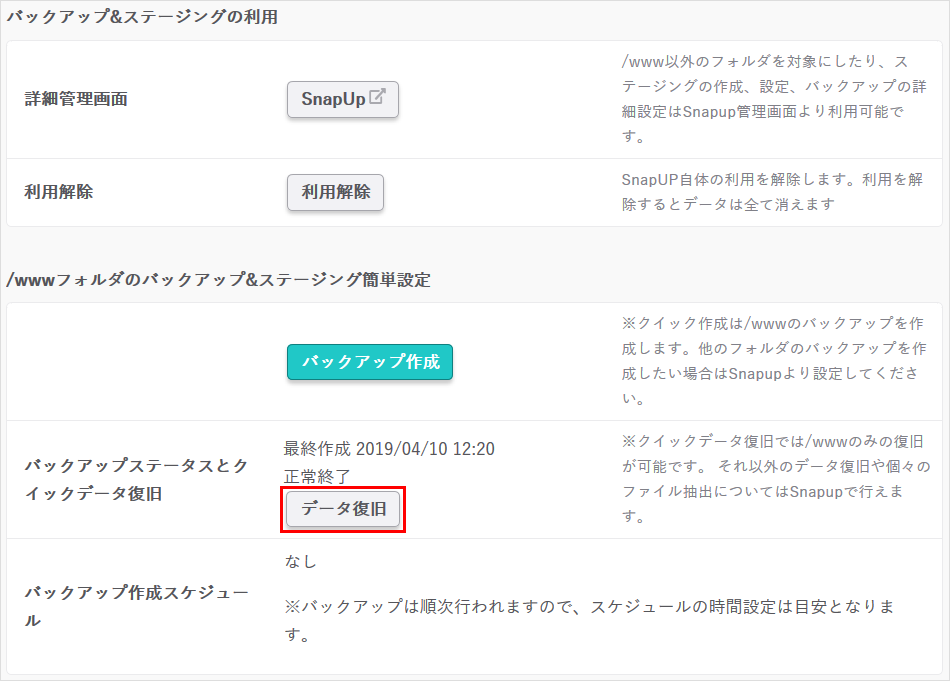This screenshot has width=950, height=681.
Task: Click the external link icon on SnapUp button
Action: coord(377,98)
